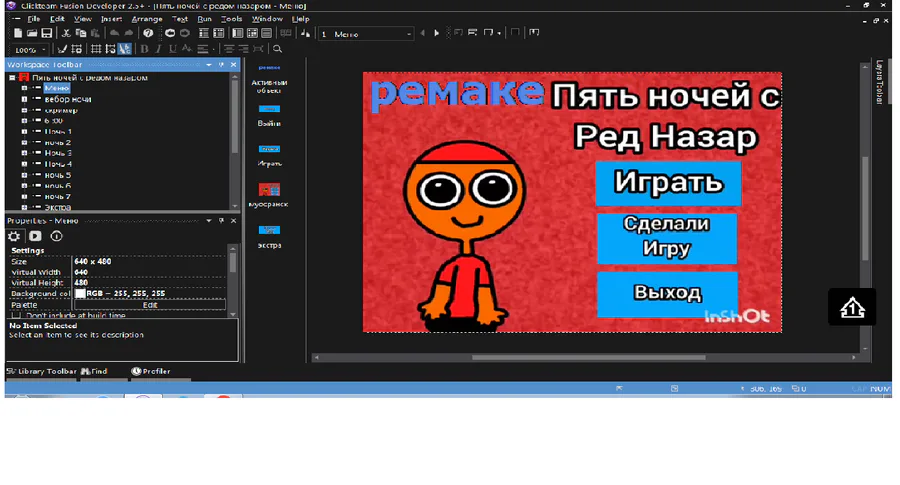The image size is (900, 485).
Task: Open the Help question mark icon
Action: [148, 33]
